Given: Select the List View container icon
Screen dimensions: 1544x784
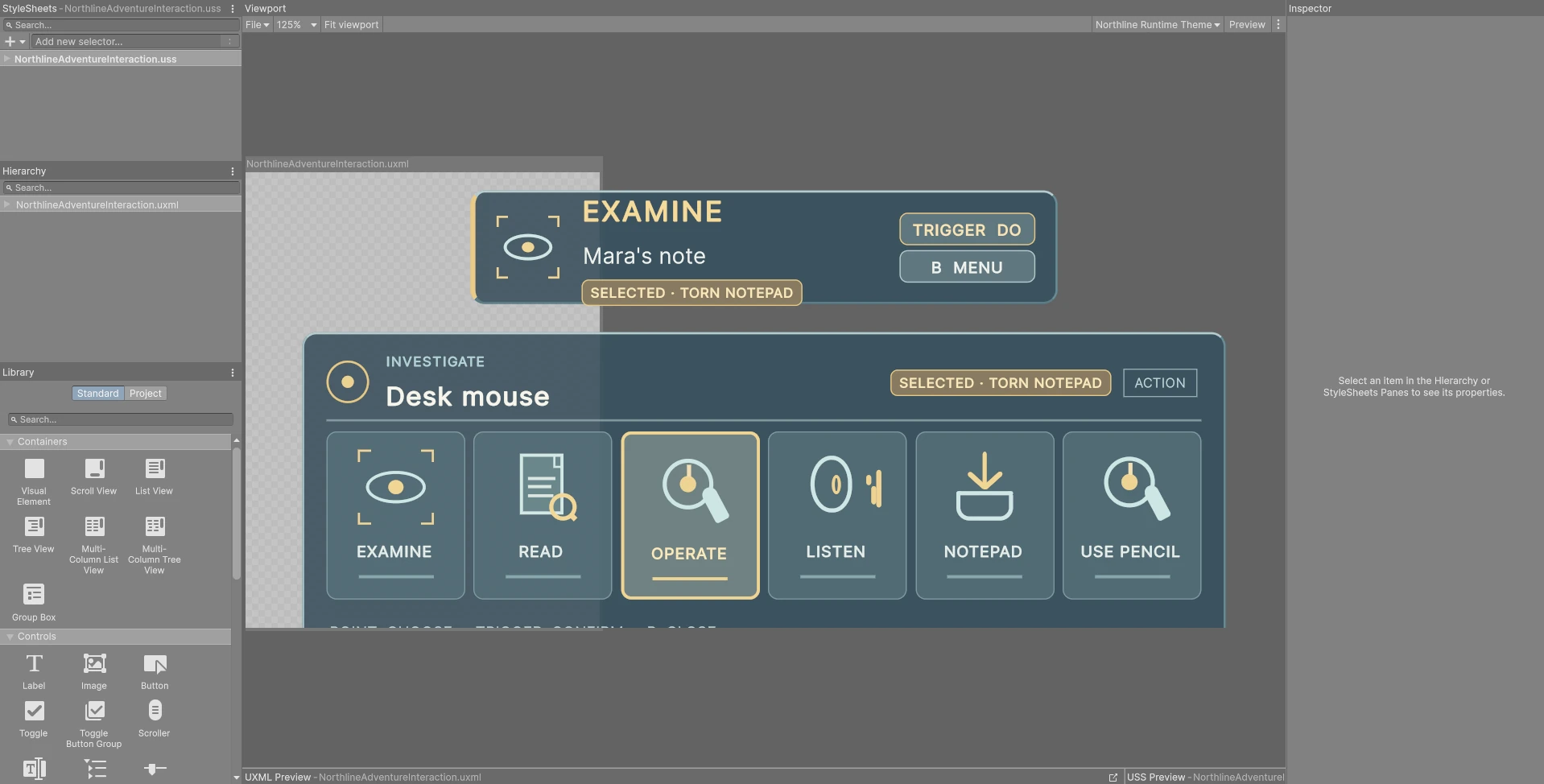Looking at the screenshot, I should click(x=155, y=468).
